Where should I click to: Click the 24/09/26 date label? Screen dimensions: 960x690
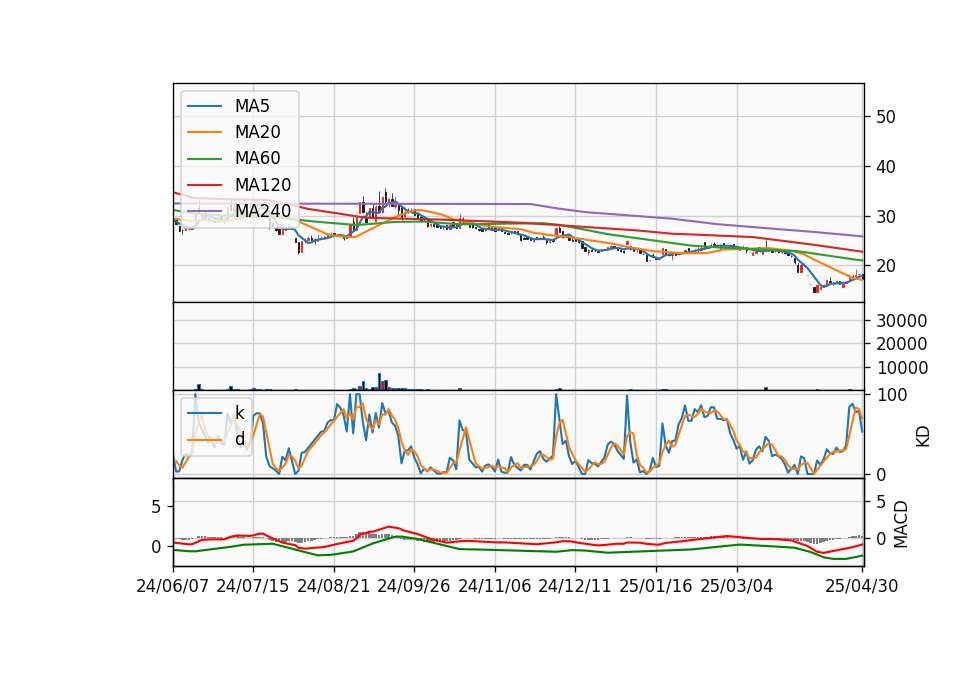(x=414, y=587)
